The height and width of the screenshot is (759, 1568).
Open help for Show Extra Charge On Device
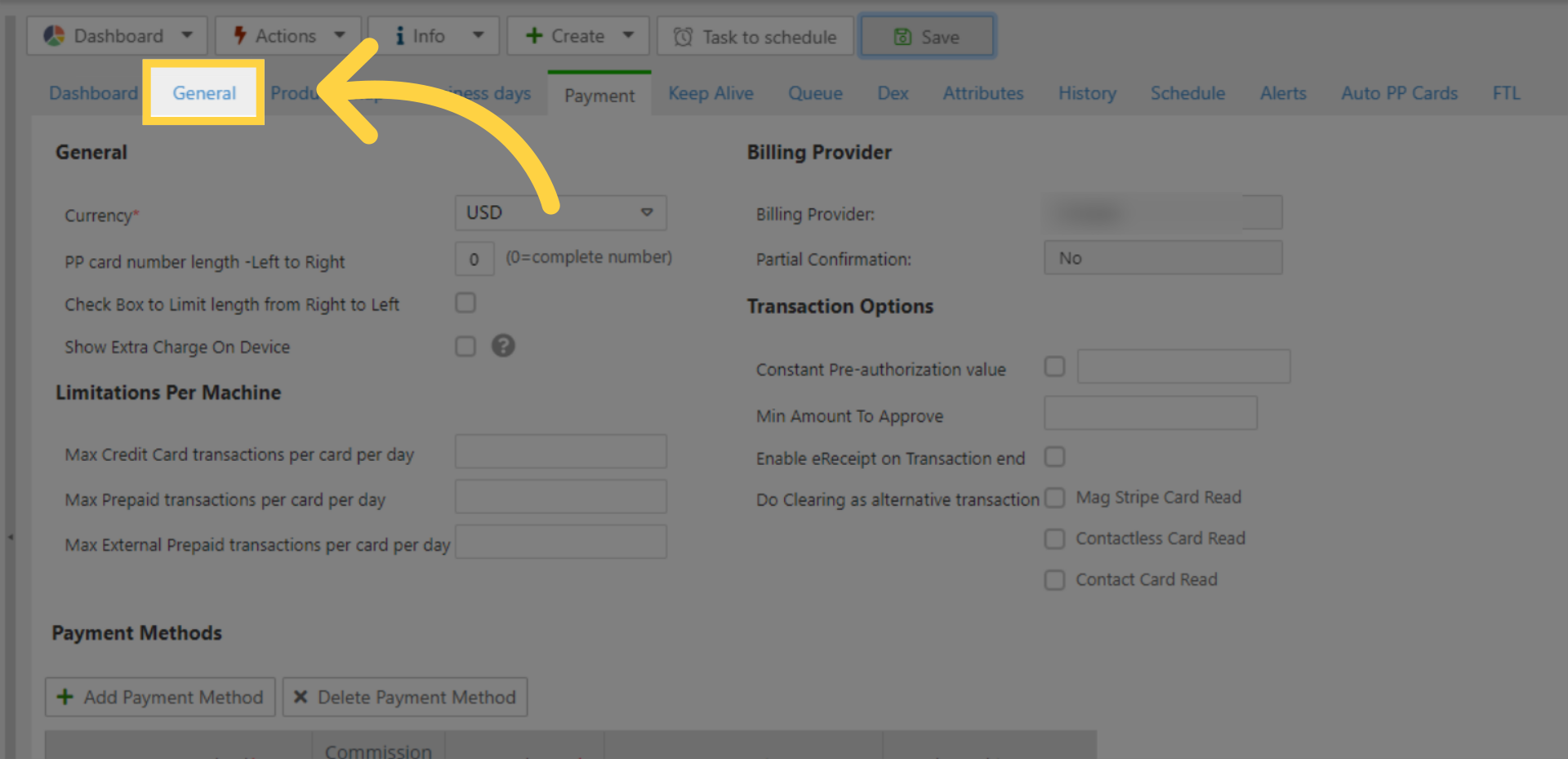[503, 346]
